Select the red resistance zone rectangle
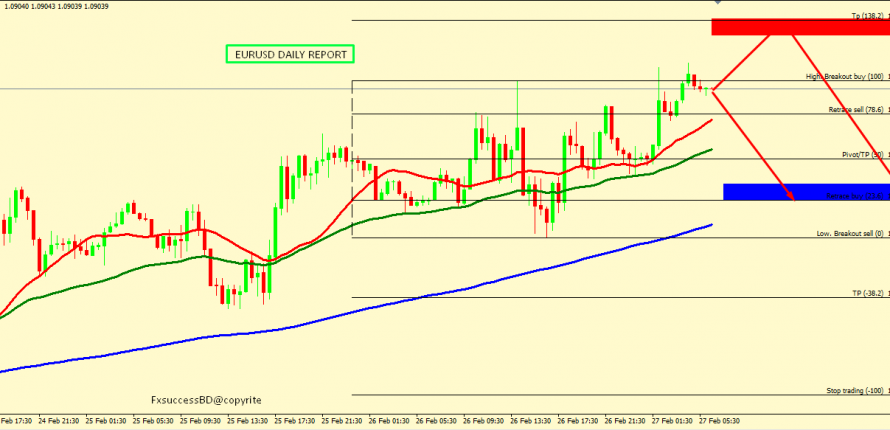The height and width of the screenshot is (430, 890). [x=800, y=27]
